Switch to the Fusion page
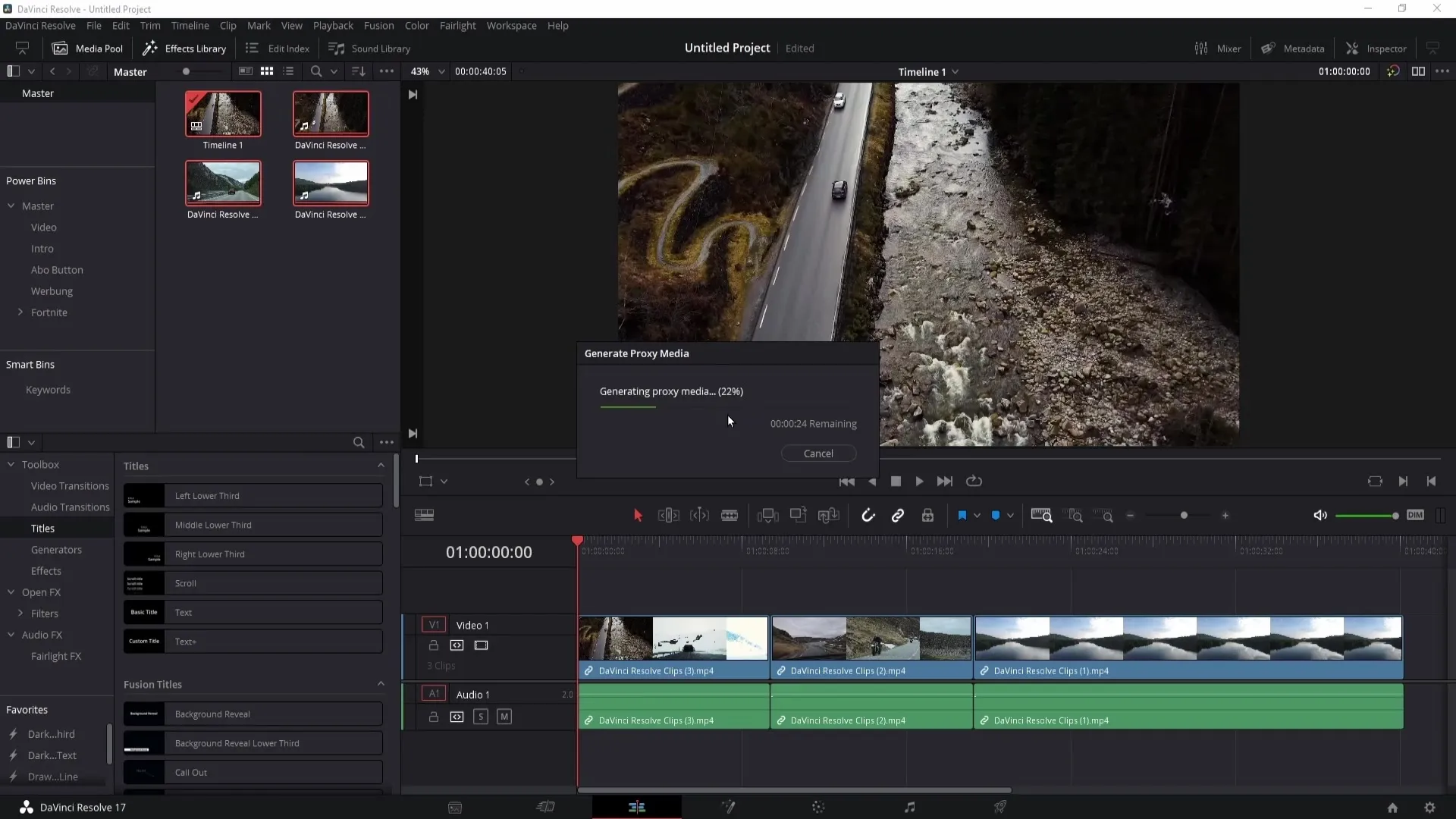1456x819 pixels. pyautogui.click(x=728, y=808)
